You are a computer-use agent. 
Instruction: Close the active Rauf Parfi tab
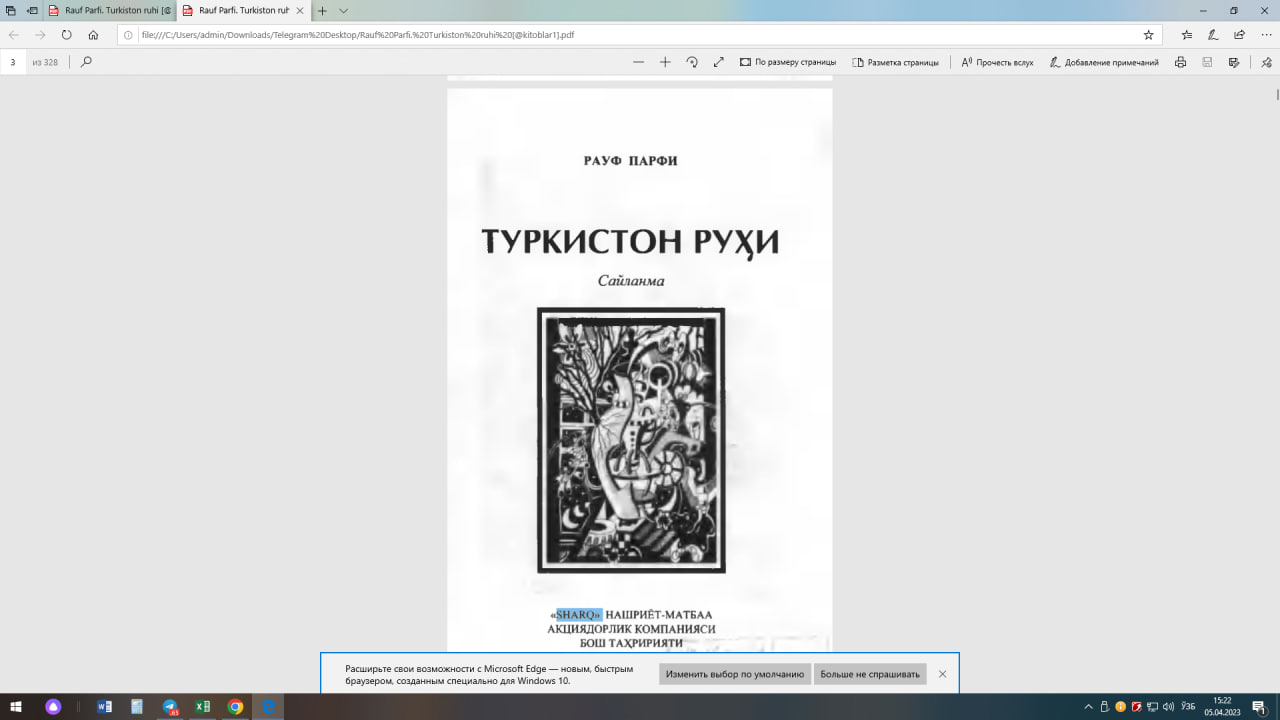(x=300, y=10)
